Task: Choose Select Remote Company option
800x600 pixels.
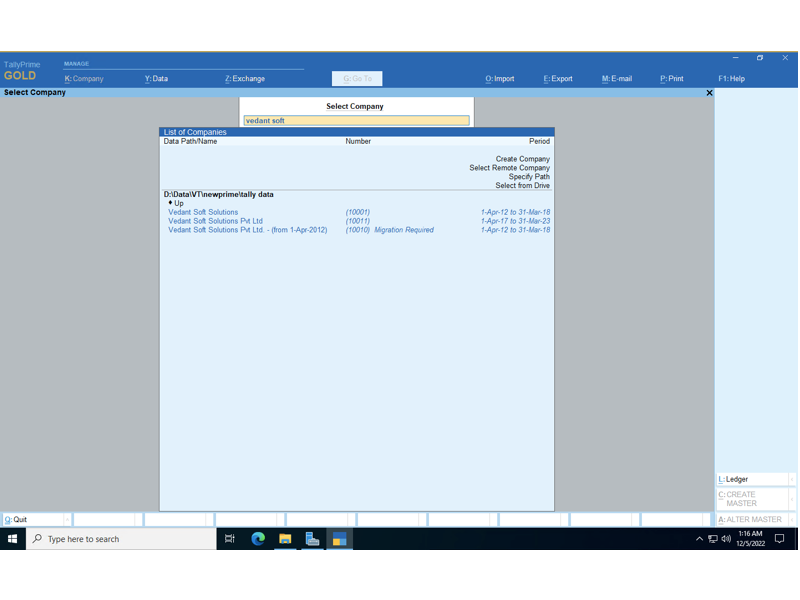Action: click(x=510, y=168)
